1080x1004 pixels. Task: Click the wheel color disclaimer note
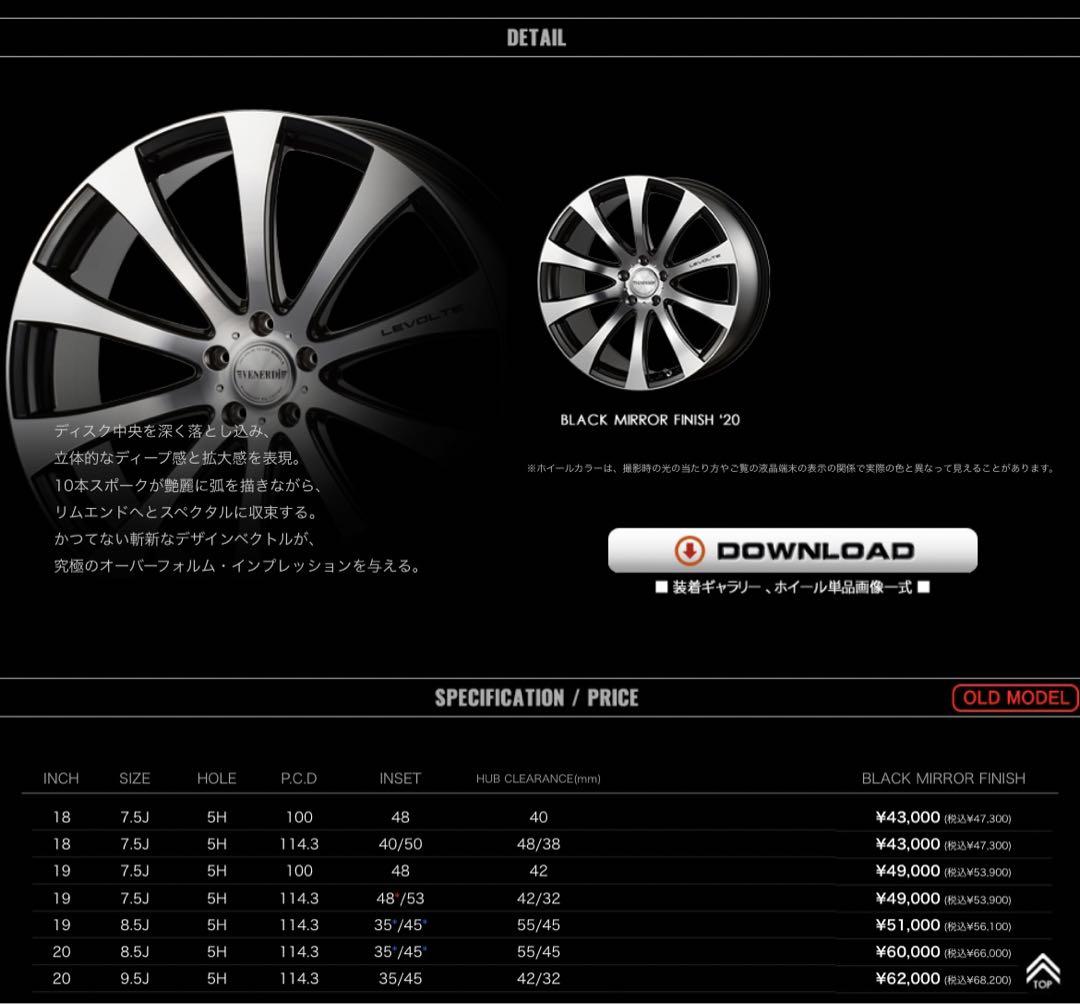point(791,468)
